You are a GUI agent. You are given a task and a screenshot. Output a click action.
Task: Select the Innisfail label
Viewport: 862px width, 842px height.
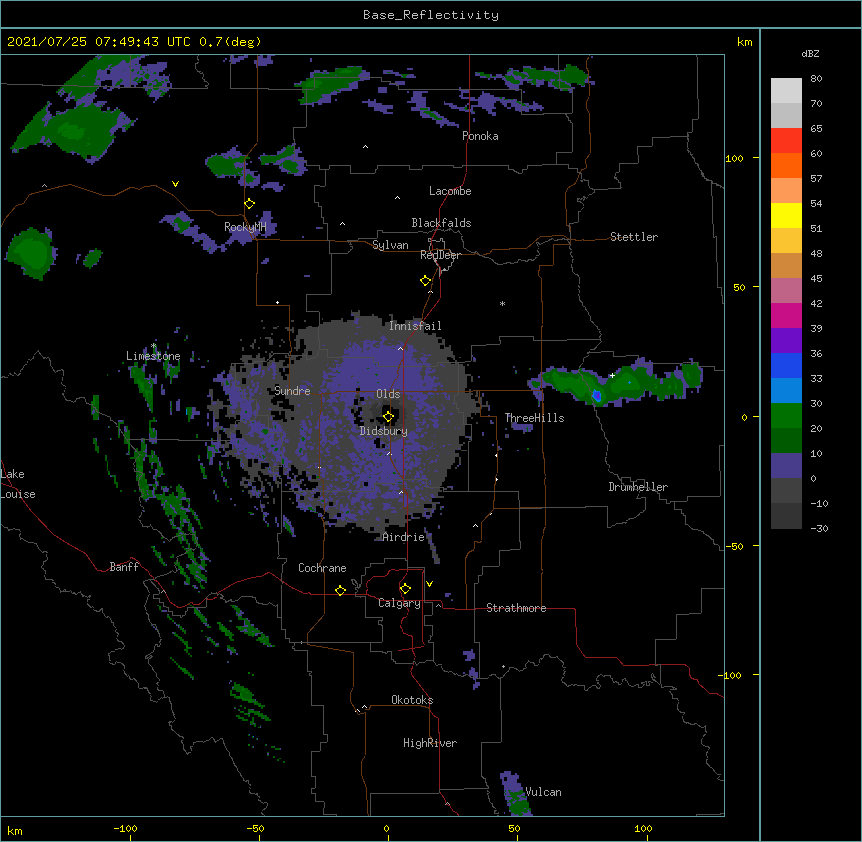coord(415,326)
